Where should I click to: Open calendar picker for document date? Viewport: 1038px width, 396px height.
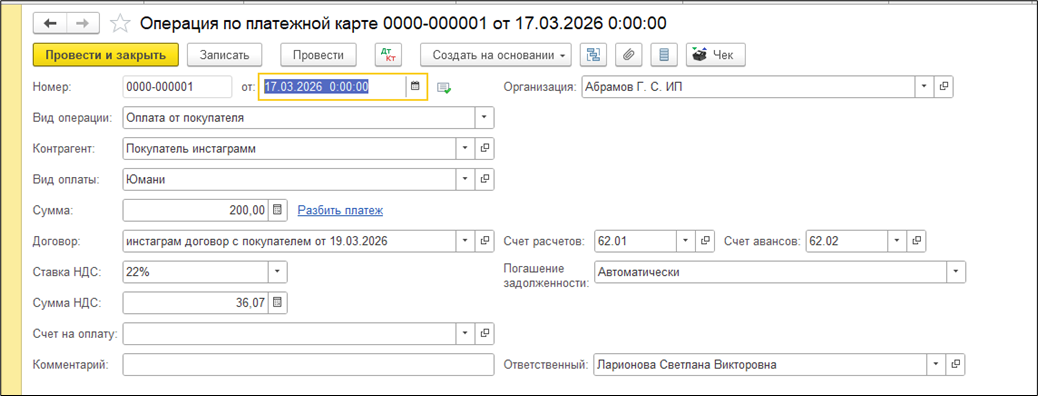(x=415, y=87)
